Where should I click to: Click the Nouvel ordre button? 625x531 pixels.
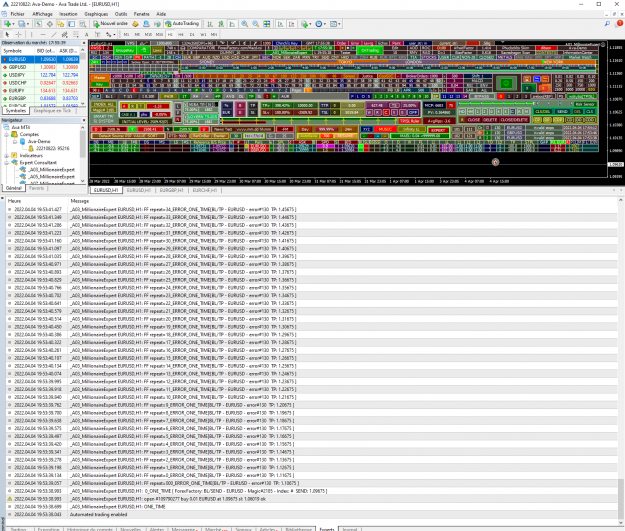tap(110, 24)
